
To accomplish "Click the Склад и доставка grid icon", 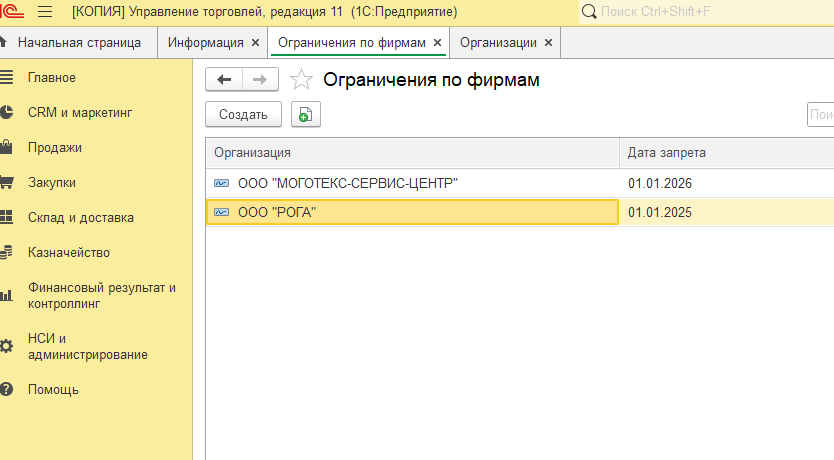I will coord(6,217).
